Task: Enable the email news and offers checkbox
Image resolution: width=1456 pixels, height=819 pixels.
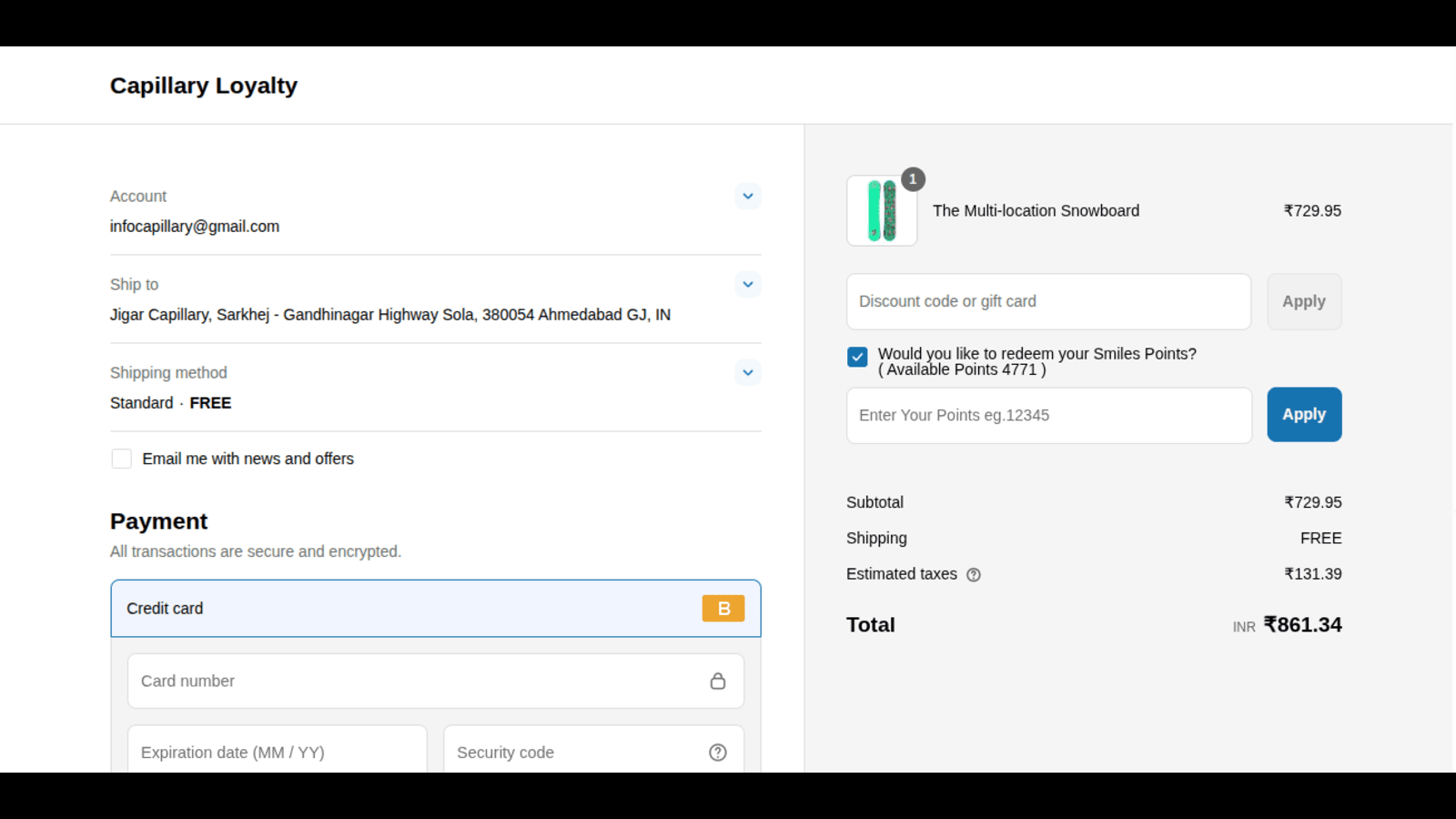Action: click(121, 459)
